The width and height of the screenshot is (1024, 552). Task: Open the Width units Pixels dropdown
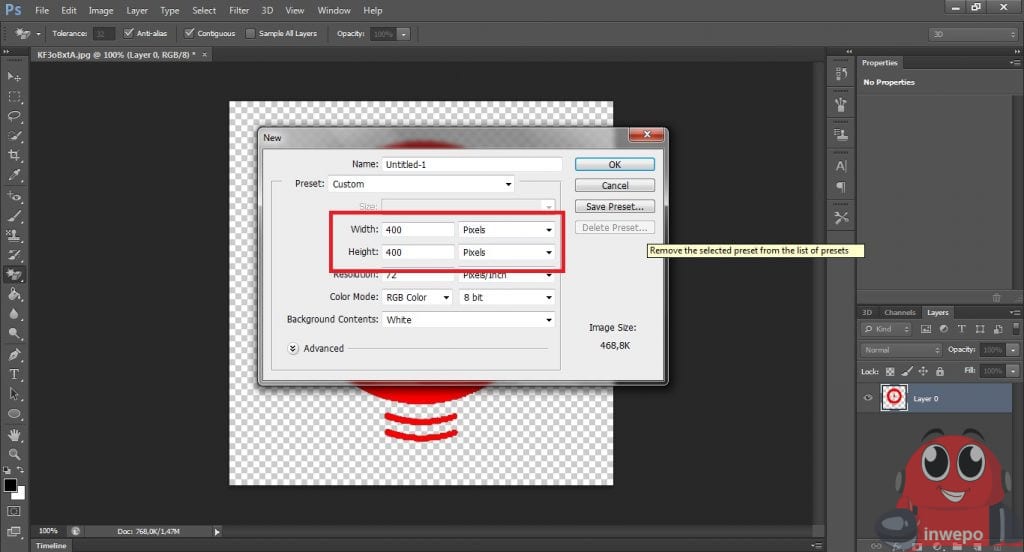(x=506, y=229)
